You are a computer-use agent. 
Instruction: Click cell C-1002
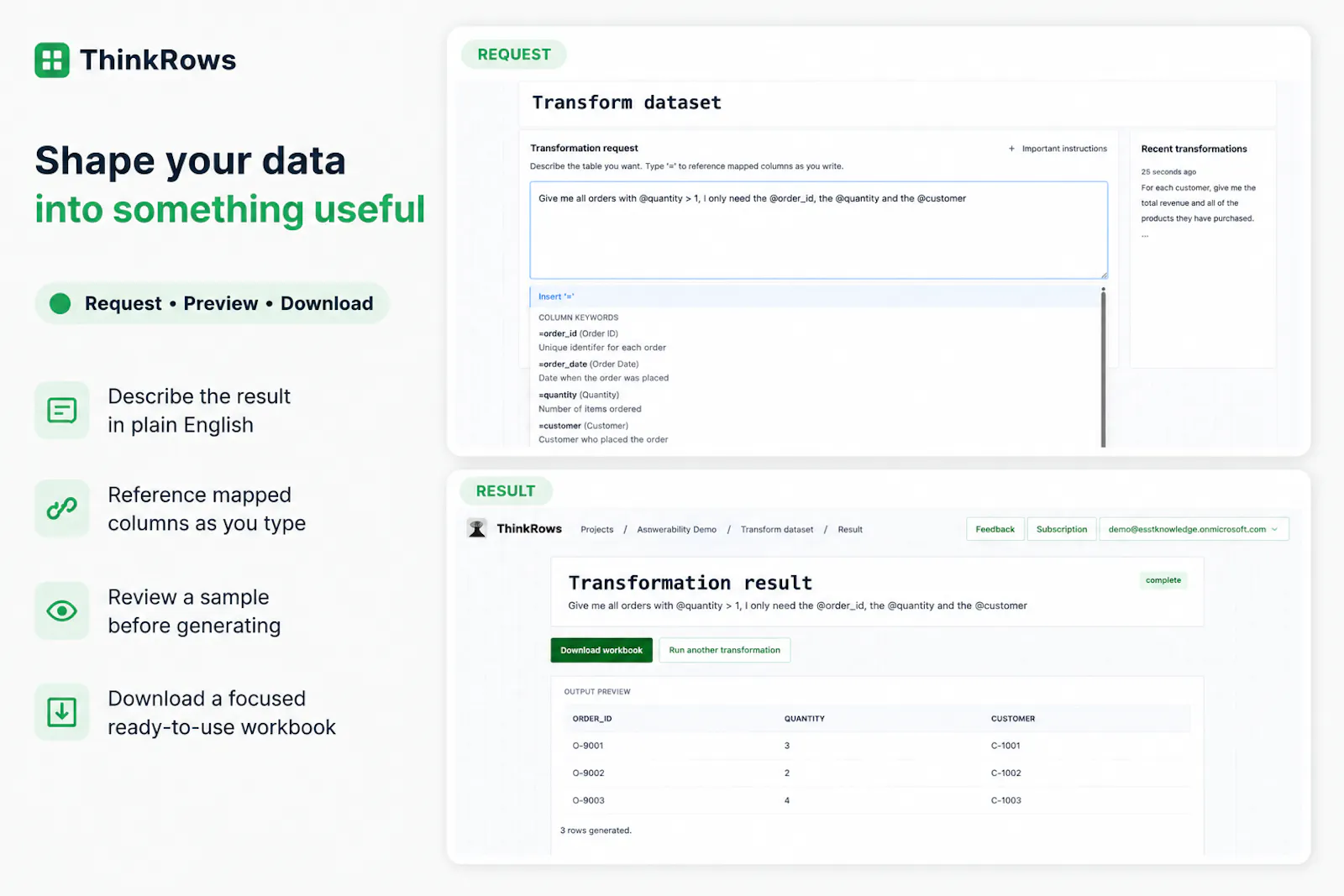click(x=1006, y=773)
